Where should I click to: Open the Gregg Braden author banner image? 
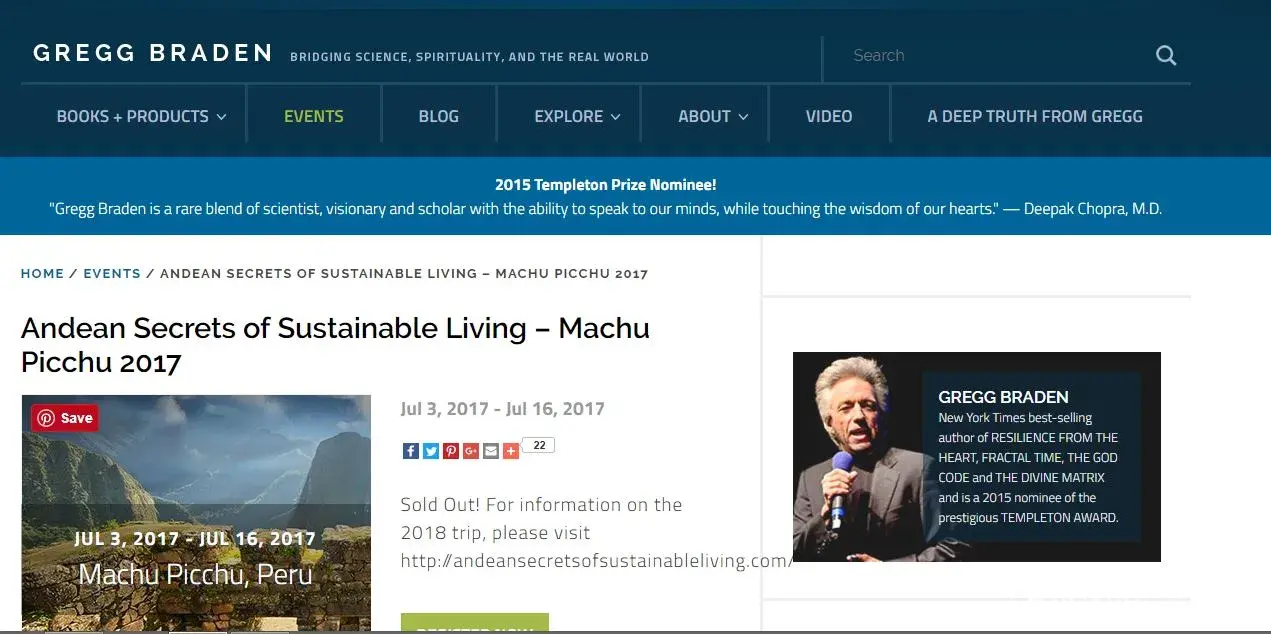click(977, 457)
